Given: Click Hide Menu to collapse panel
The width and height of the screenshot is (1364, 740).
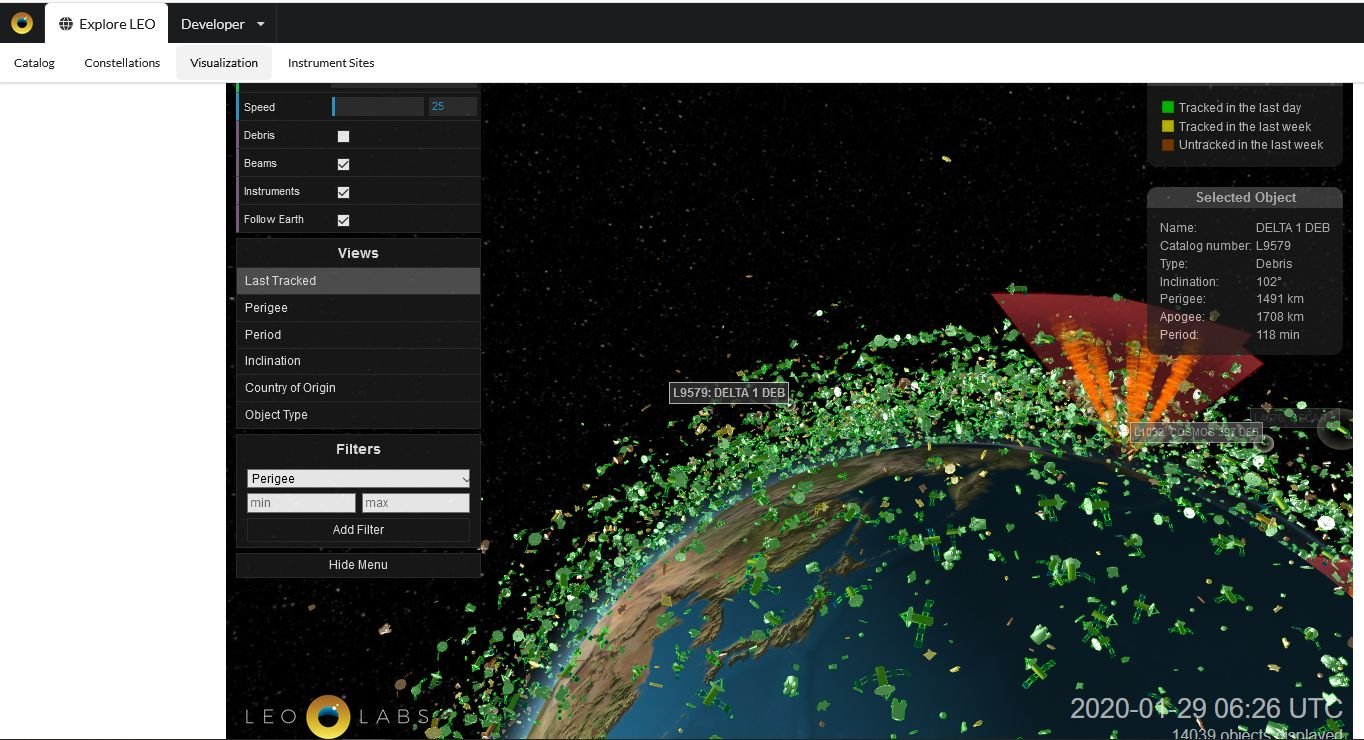Looking at the screenshot, I should (358, 565).
